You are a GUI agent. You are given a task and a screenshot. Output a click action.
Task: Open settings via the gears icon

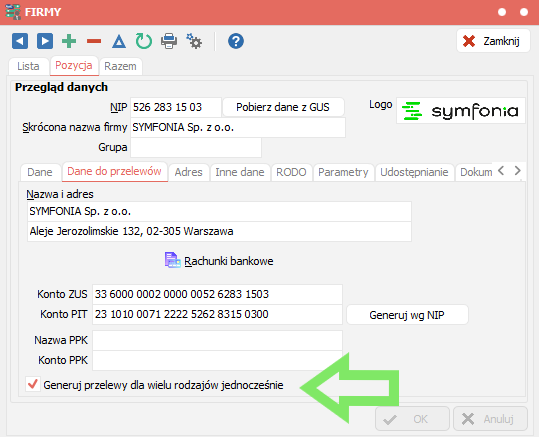pos(194,41)
